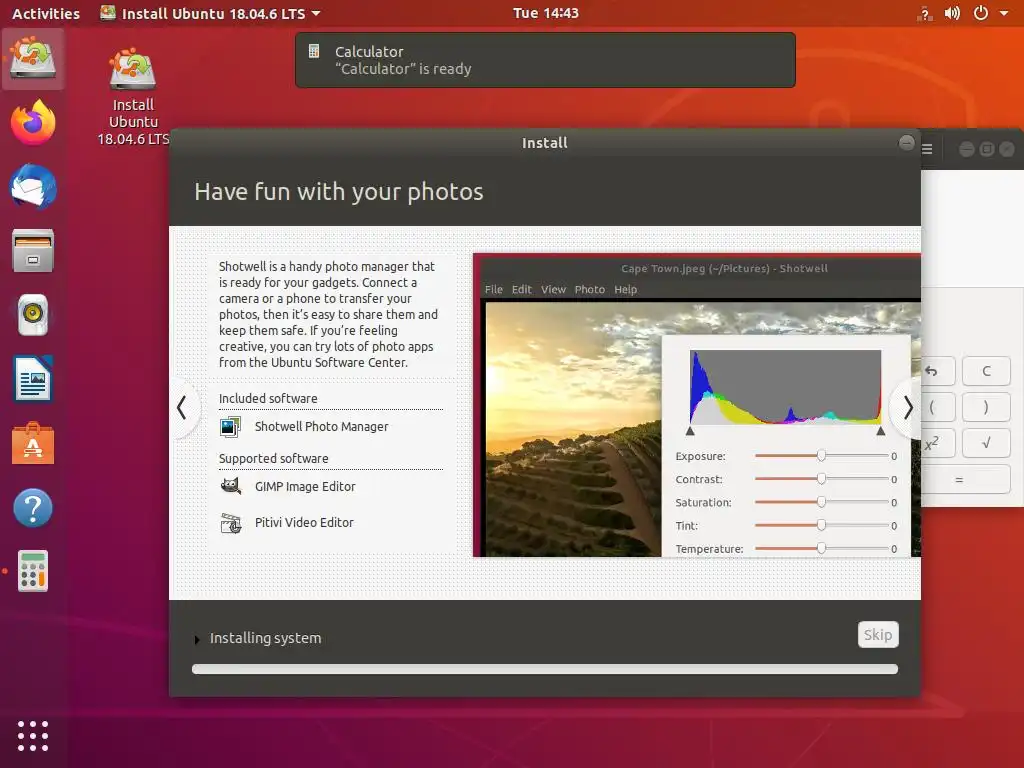Click the close parenthesis Calculator key
The height and width of the screenshot is (768, 1024).
coord(986,408)
